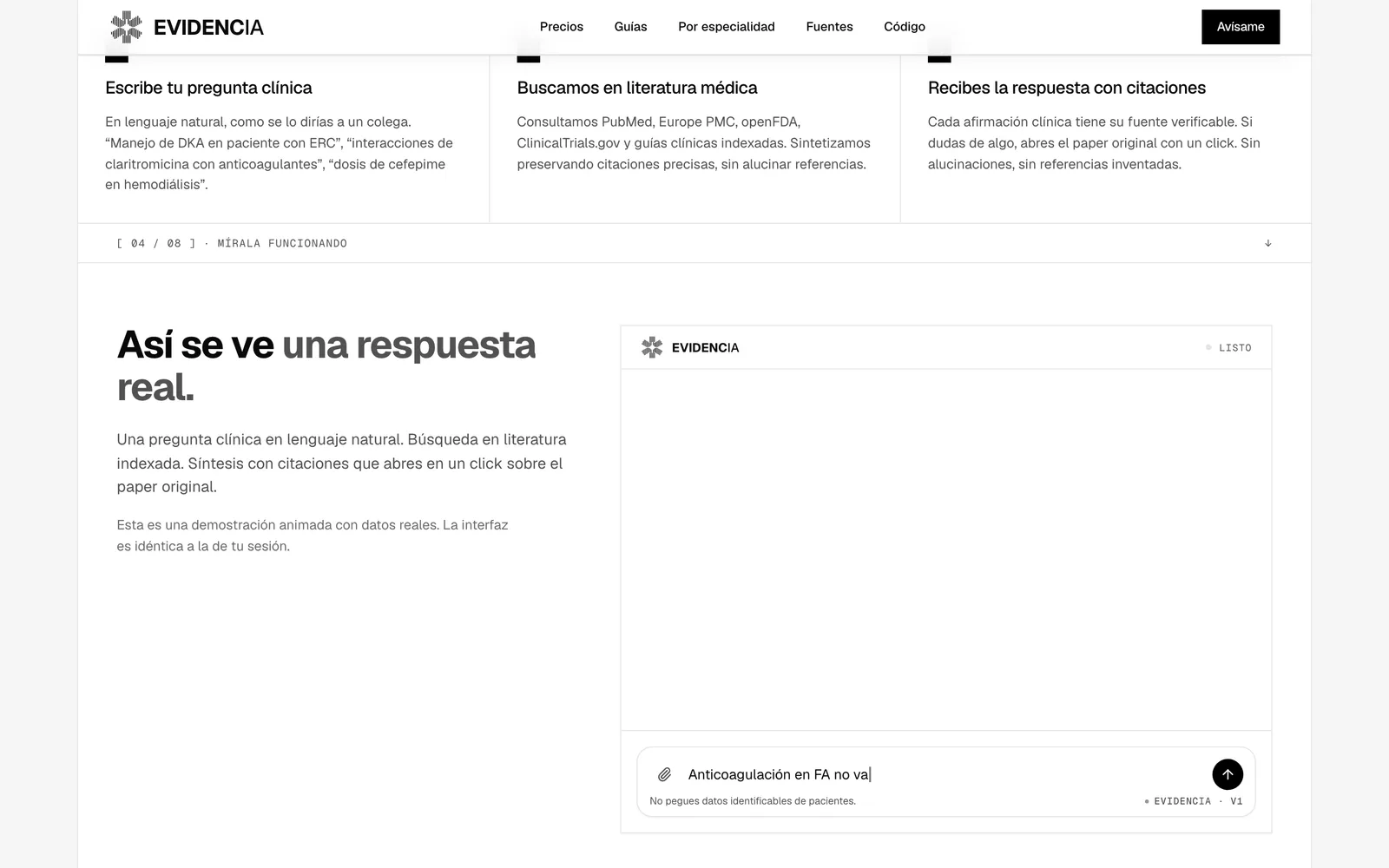Click 'Buscamos en literatura médica' heading
Screen dimensions: 1389x868
pyautogui.click(x=637, y=88)
